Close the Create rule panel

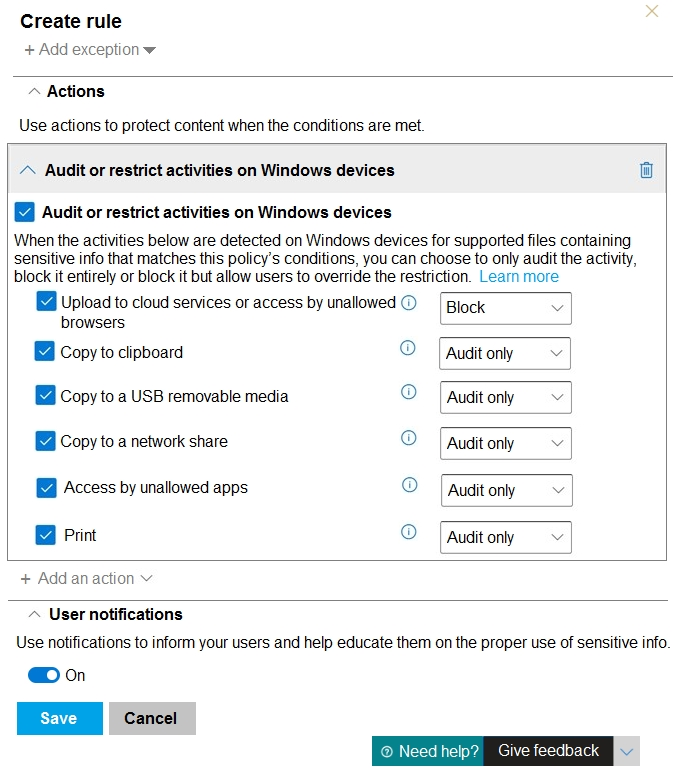[651, 11]
